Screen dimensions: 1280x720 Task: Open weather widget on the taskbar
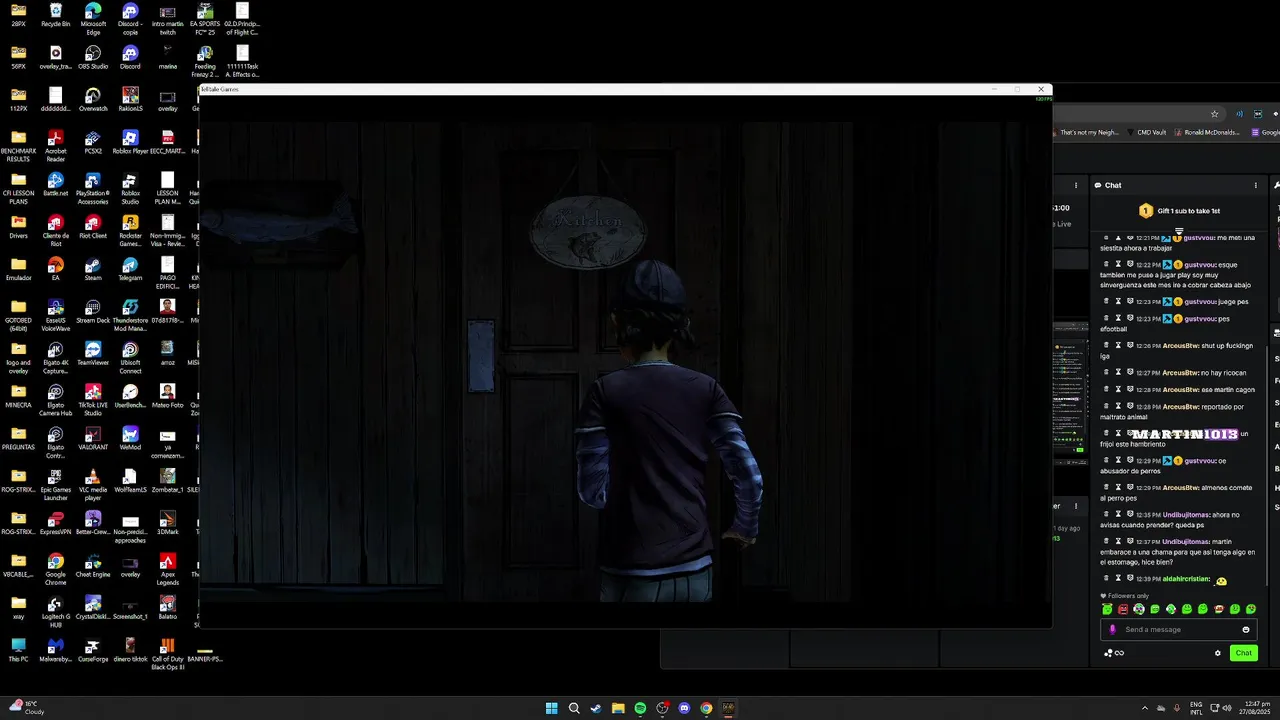(x=24, y=708)
